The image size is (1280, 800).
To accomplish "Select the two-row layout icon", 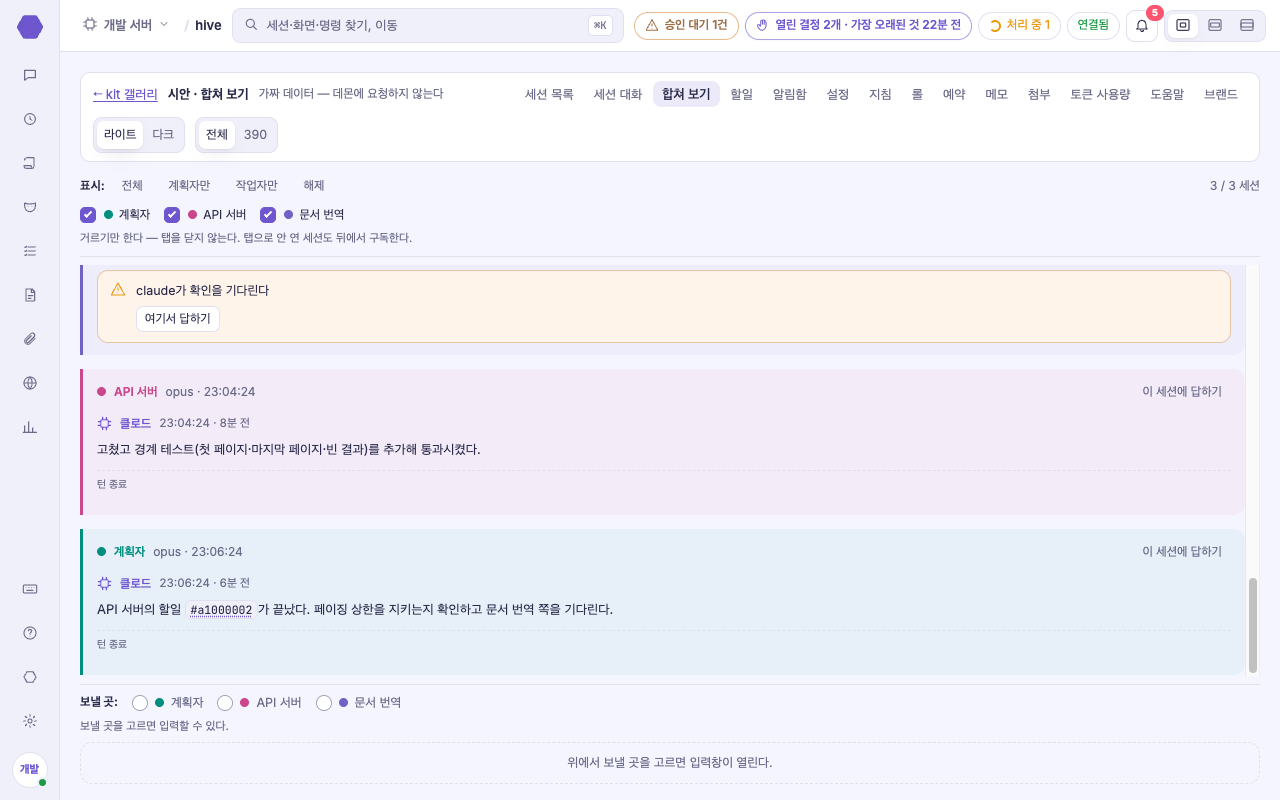I will (1215, 25).
